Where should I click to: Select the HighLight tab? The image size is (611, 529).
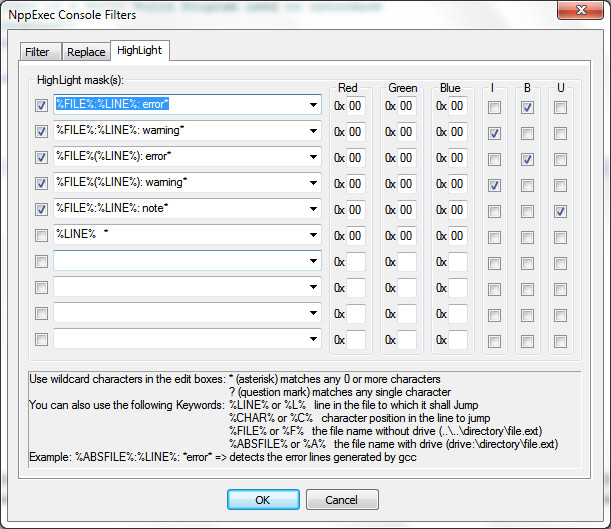click(140, 50)
